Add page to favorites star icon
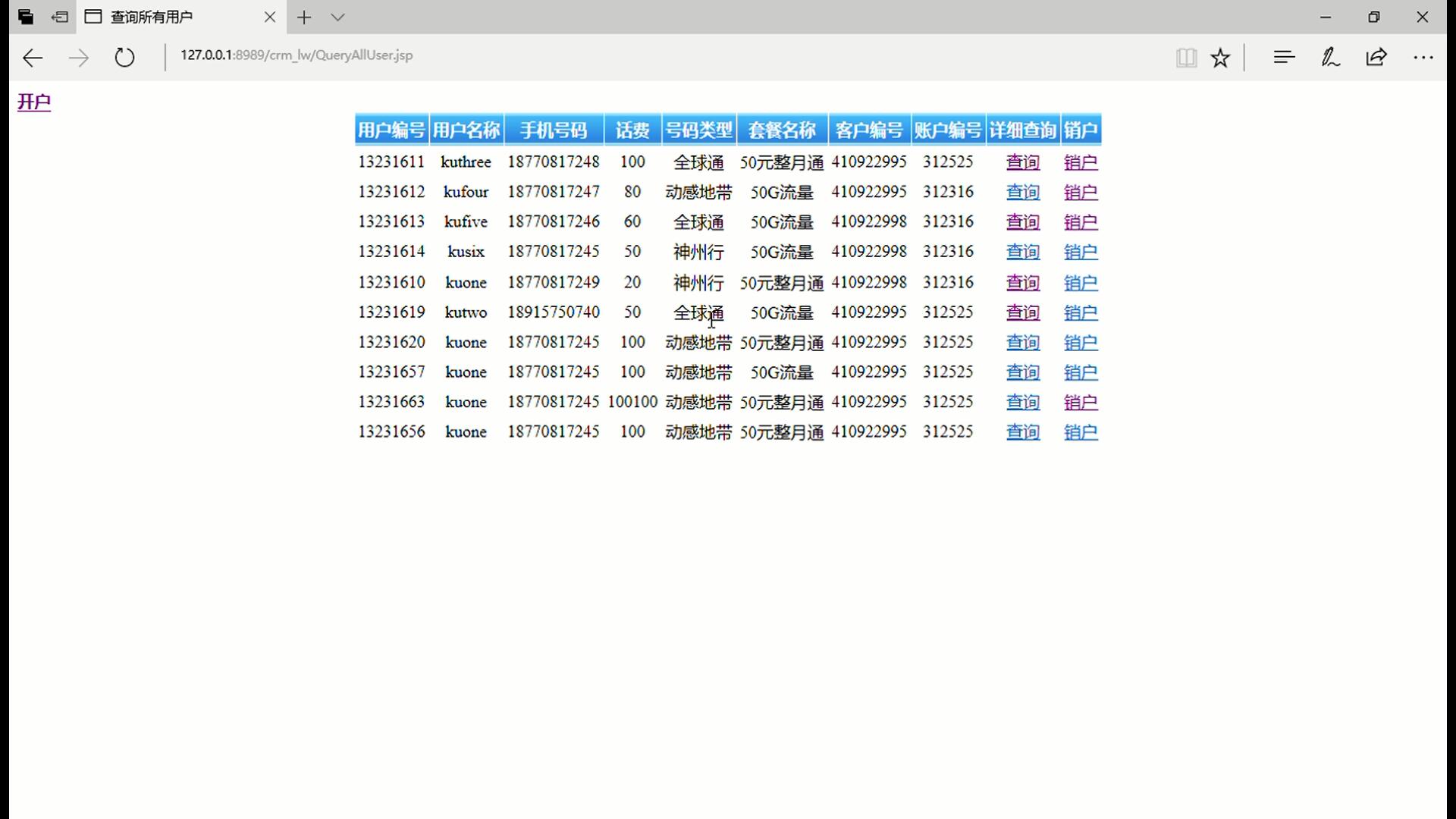 [x=1220, y=58]
